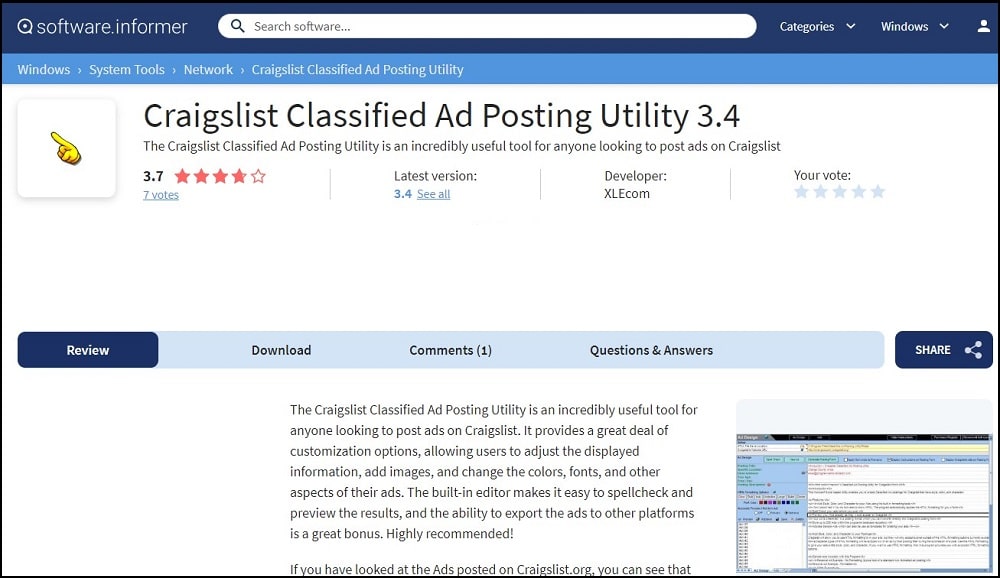1000x578 pixels.
Task: Vote two stars in Your vote
Action: click(x=821, y=191)
